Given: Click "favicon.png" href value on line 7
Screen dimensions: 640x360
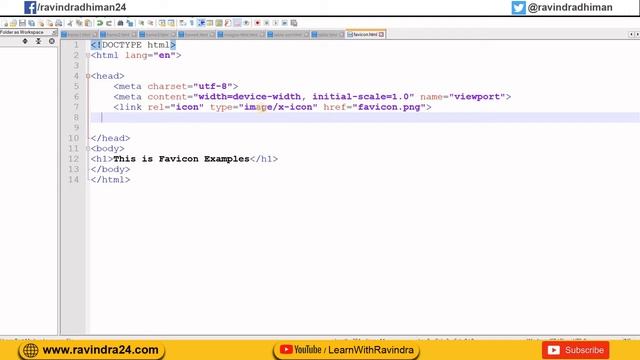Looking at the screenshot, I should pyautogui.click(x=389, y=107).
